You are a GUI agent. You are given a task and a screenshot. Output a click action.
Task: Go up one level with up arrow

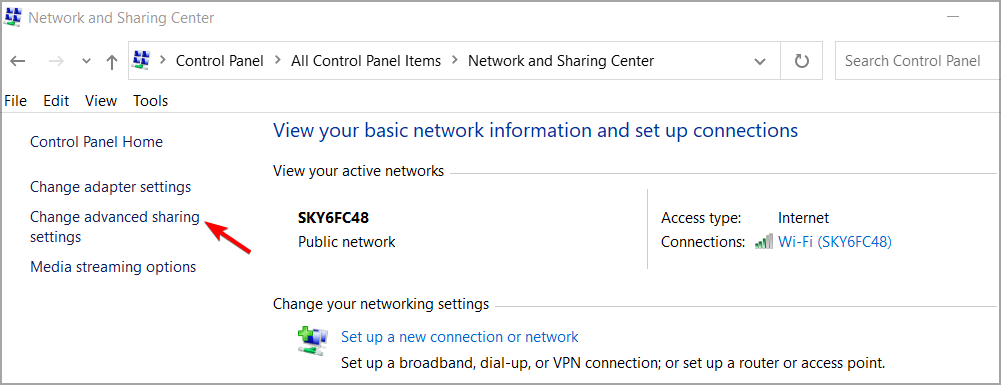(112, 61)
